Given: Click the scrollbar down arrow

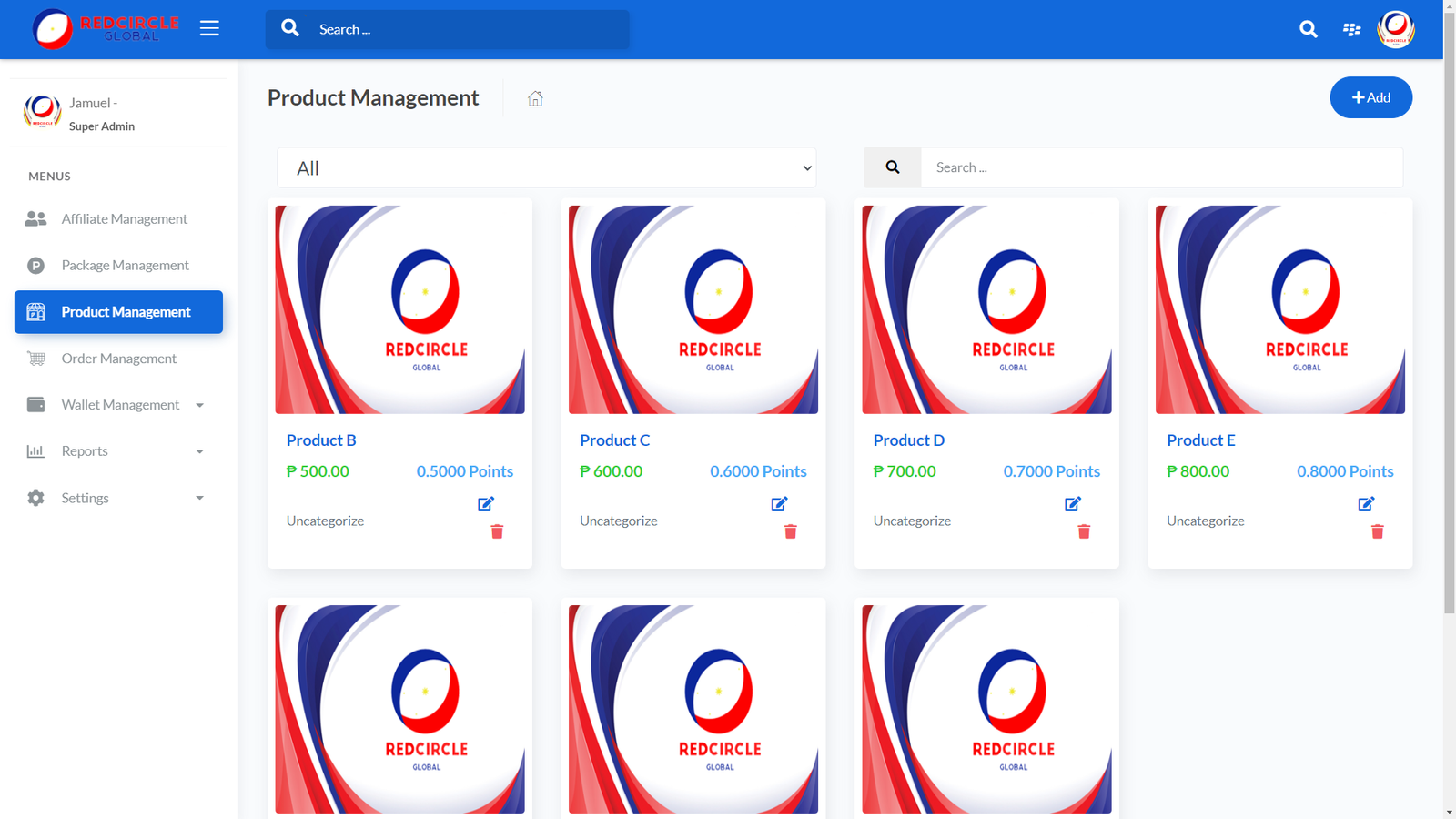Looking at the screenshot, I should coord(1450,812).
